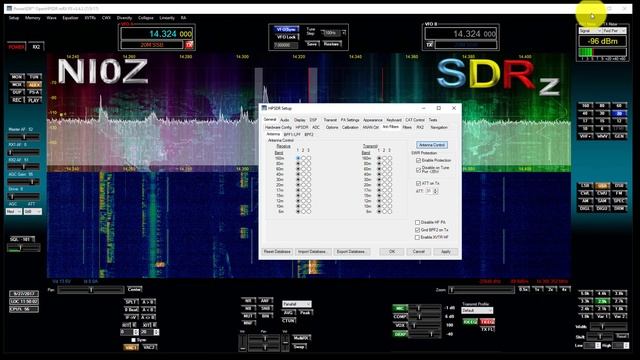Switch to the PA Settings tab
This screenshot has width=640, height=360.
click(x=350, y=120)
